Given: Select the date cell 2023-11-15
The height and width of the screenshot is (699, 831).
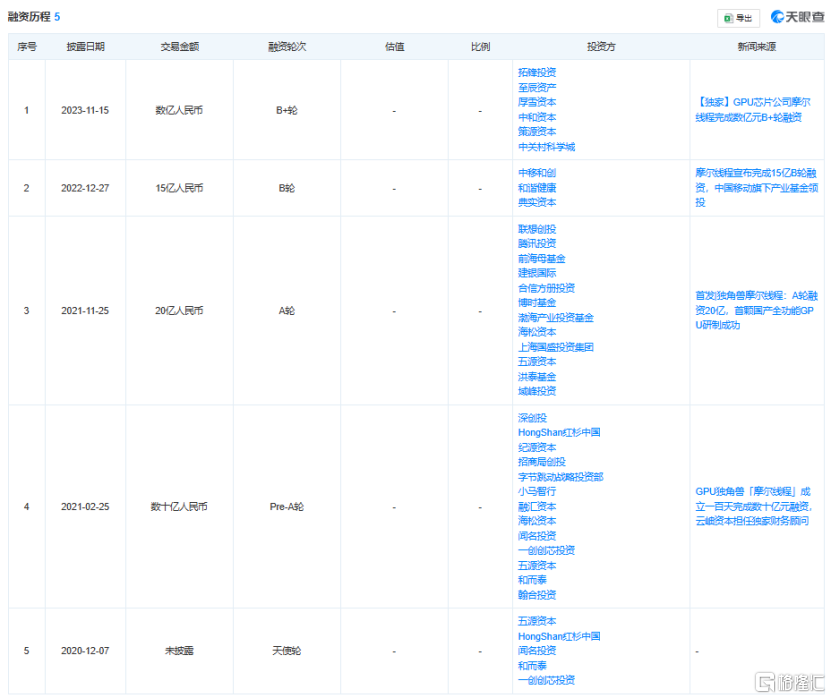Looking at the screenshot, I should [x=85, y=110].
